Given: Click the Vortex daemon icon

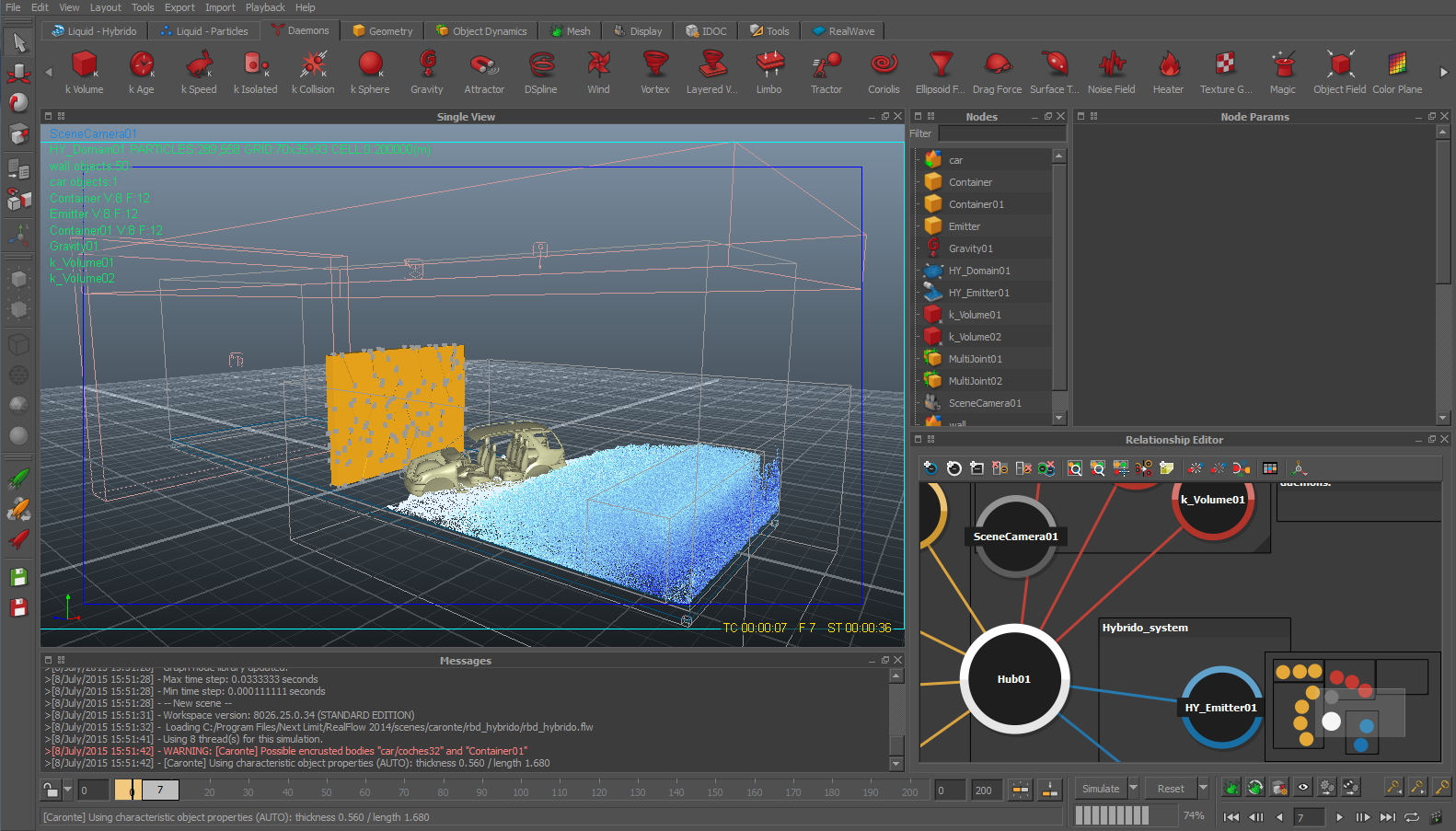Looking at the screenshot, I should (x=655, y=65).
